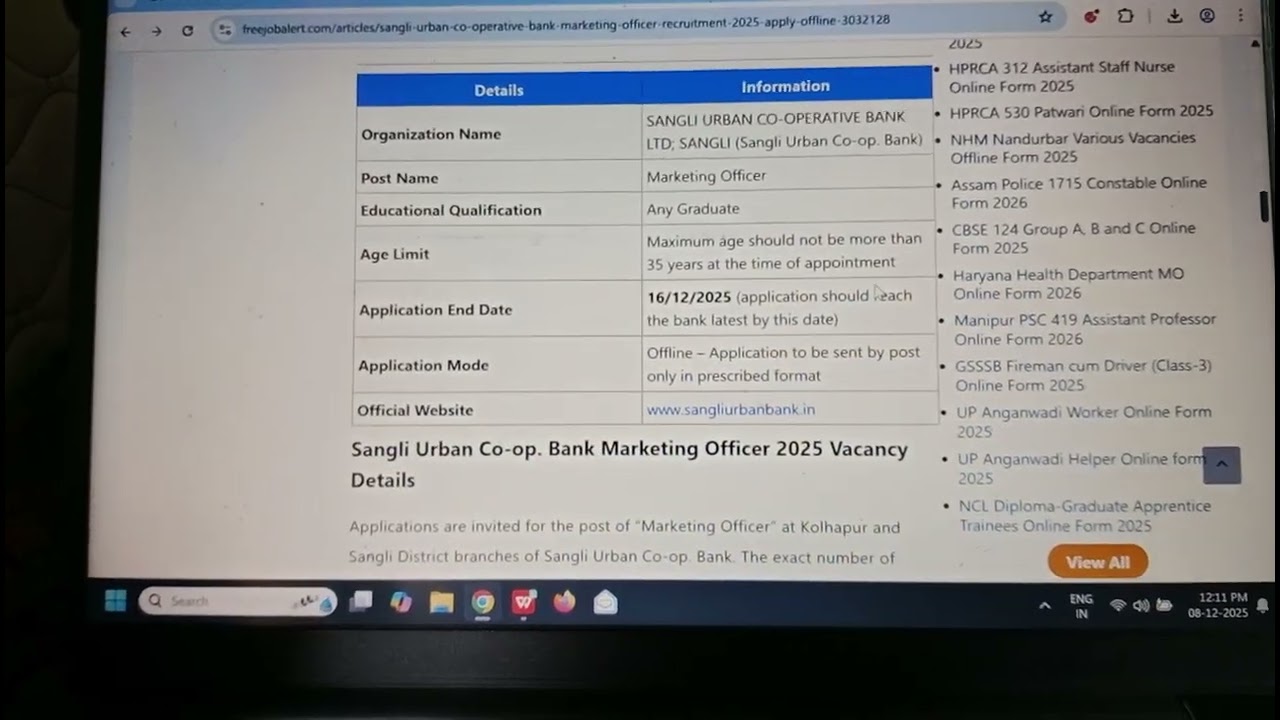Image resolution: width=1280 pixels, height=720 pixels.
Task: Click the Vacancy Details heading
Action: 629,464
